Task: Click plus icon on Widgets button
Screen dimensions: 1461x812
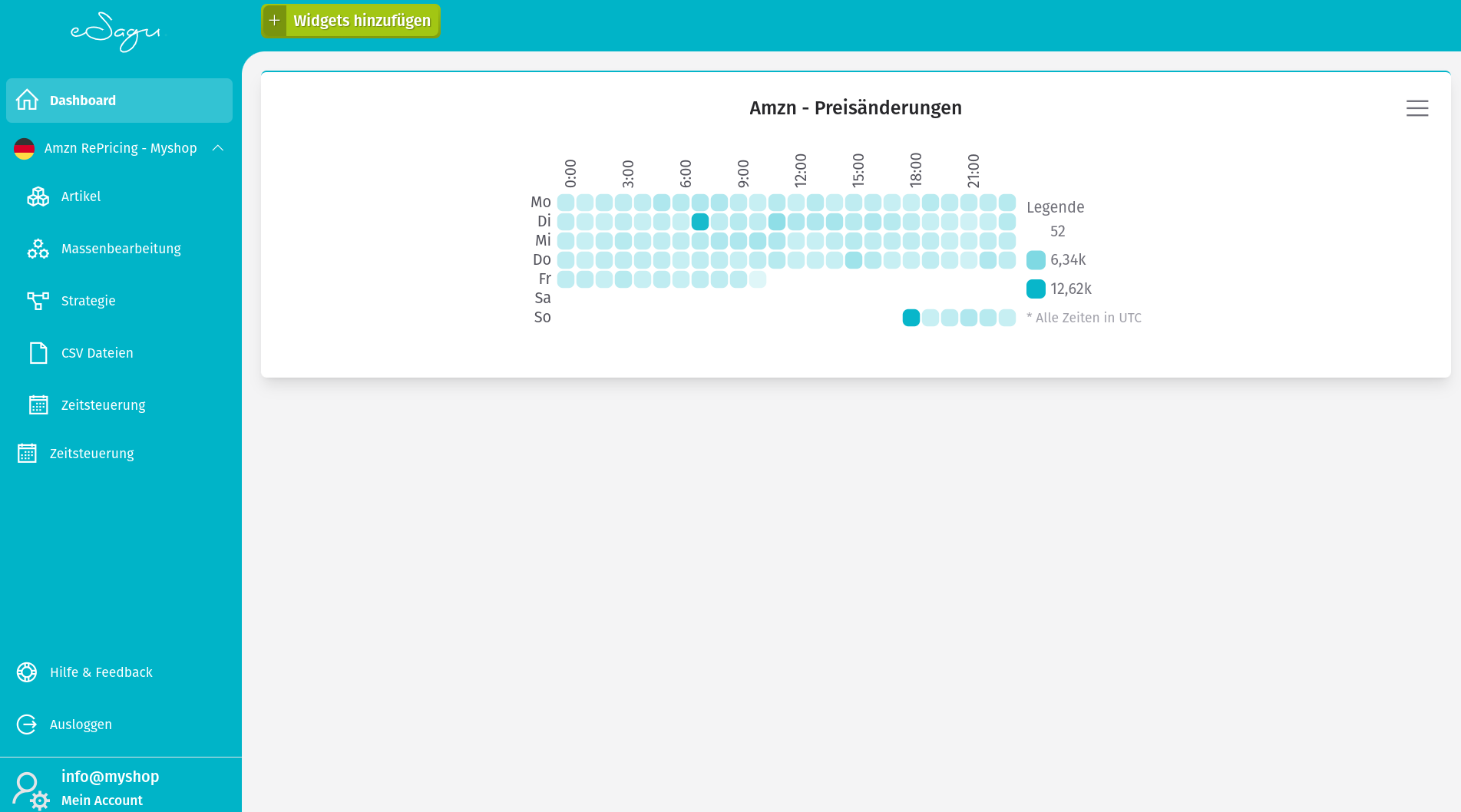Action: 274,21
